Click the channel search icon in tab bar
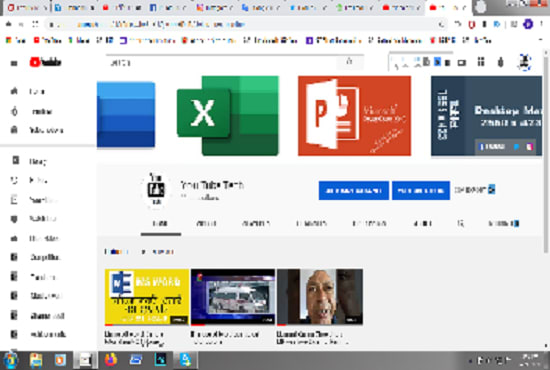The width and height of the screenshot is (550, 370). 461,223
